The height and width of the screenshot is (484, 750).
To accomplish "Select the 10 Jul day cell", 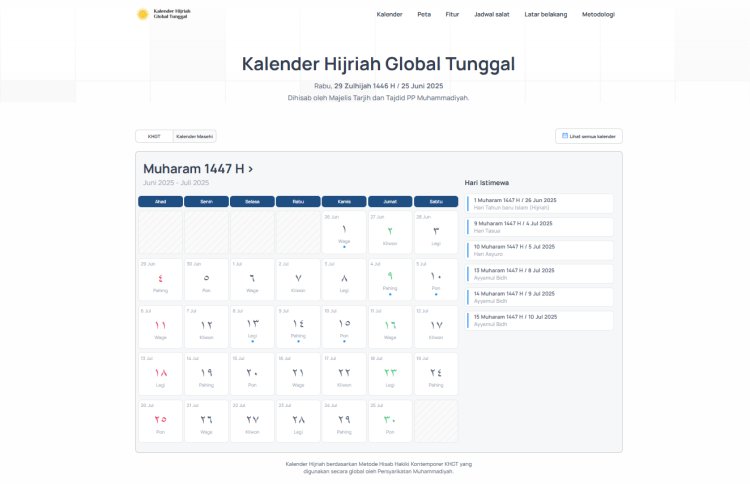I will point(344,327).
